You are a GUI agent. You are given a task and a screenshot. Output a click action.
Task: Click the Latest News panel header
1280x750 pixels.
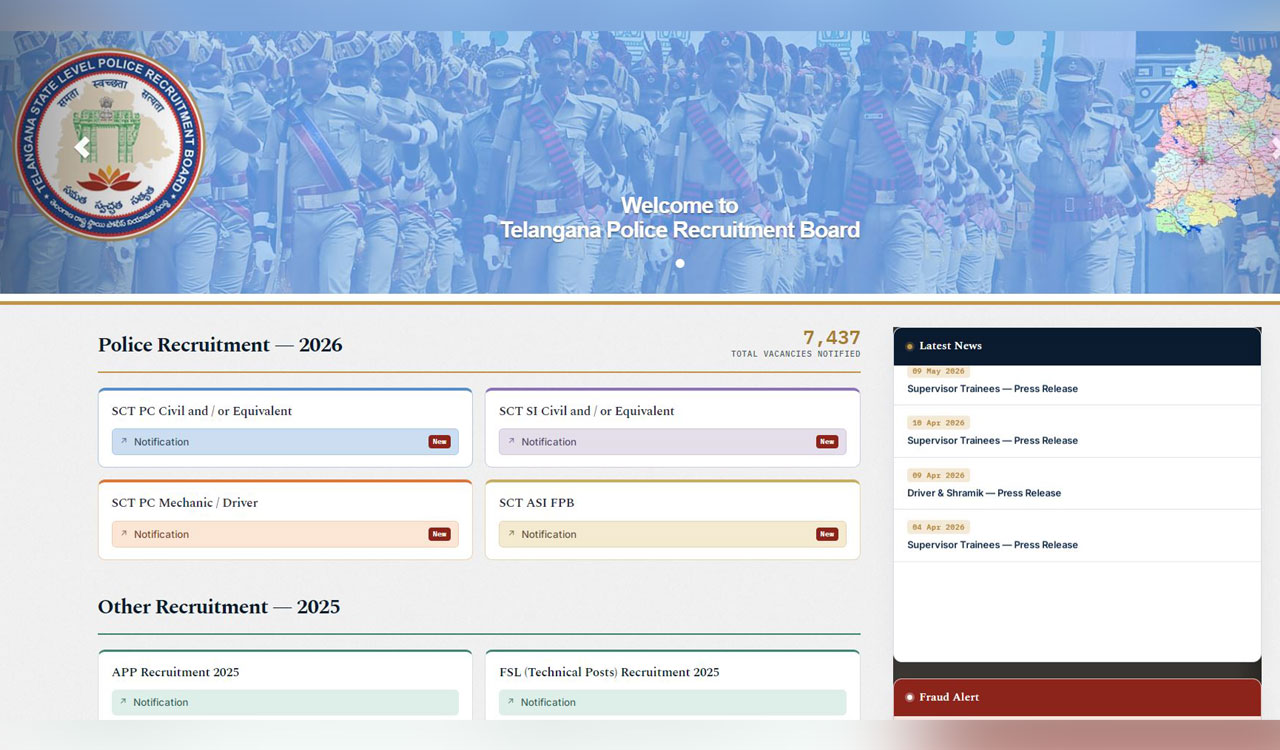[1077, 346]
